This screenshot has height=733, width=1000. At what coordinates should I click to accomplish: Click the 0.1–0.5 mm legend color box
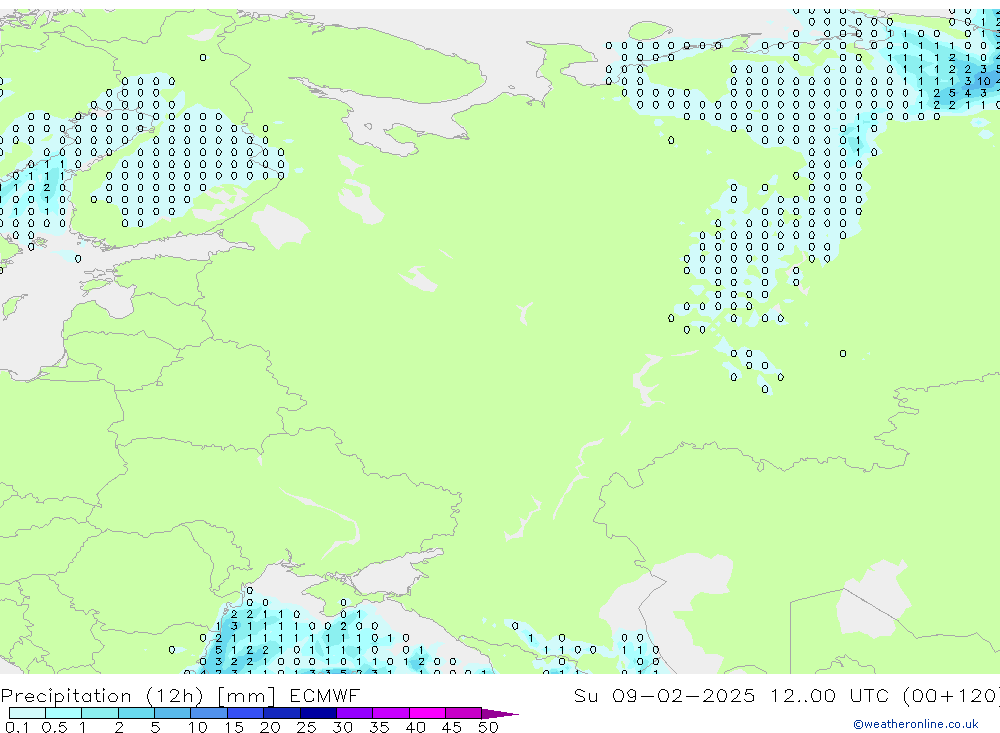tap(27, 713)
